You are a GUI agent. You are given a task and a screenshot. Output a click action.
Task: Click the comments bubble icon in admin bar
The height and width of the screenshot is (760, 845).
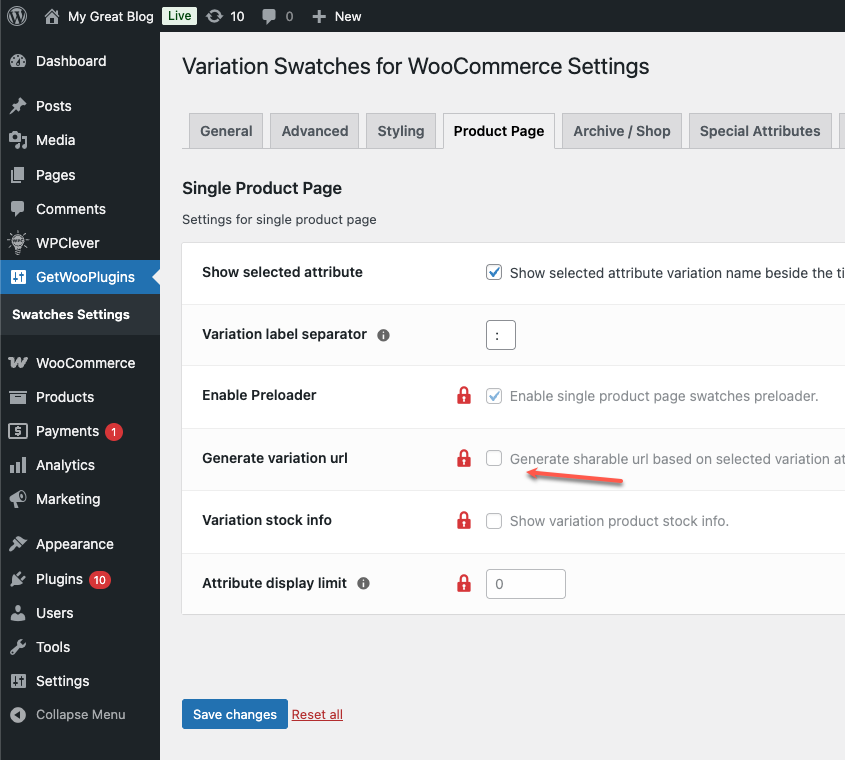tap(268, 16)
